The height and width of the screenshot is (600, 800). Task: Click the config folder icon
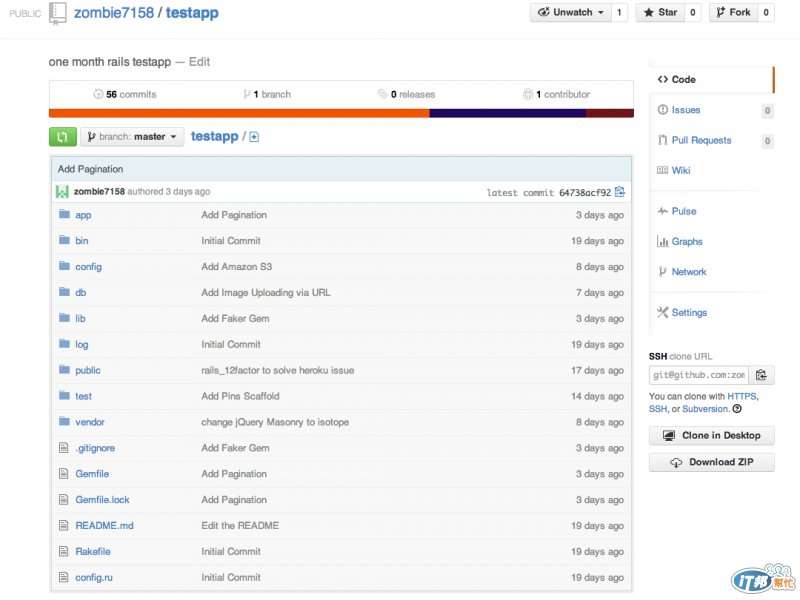pyautogui.click(x=64, y=266)
